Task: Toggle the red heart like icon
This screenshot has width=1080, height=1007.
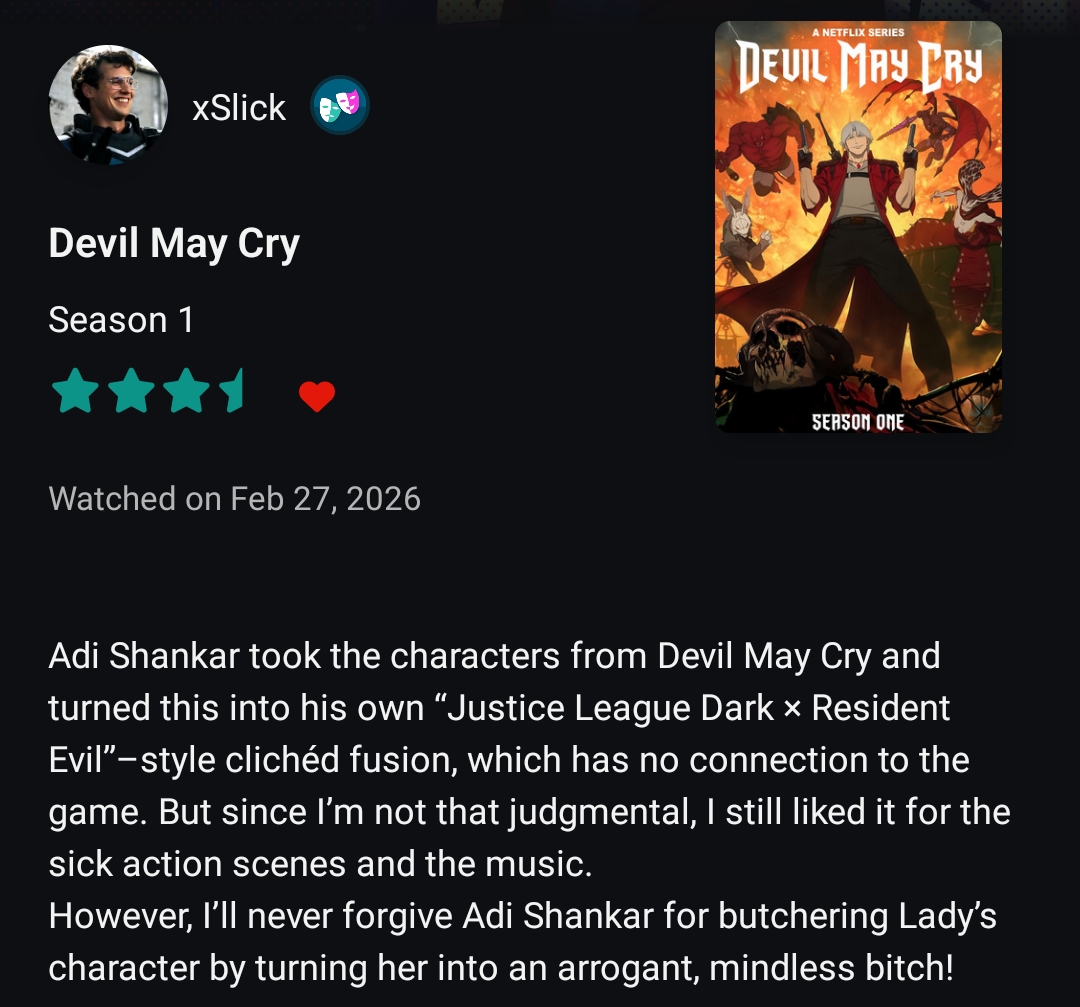Action: tap(317, 396)
